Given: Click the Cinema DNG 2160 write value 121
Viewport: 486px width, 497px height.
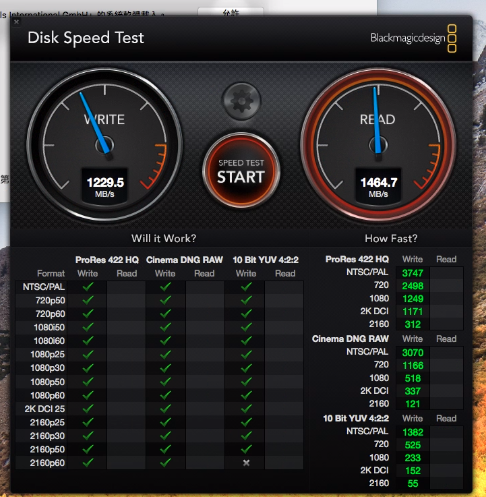Looking at the screenshot, I should click(413, 404).
